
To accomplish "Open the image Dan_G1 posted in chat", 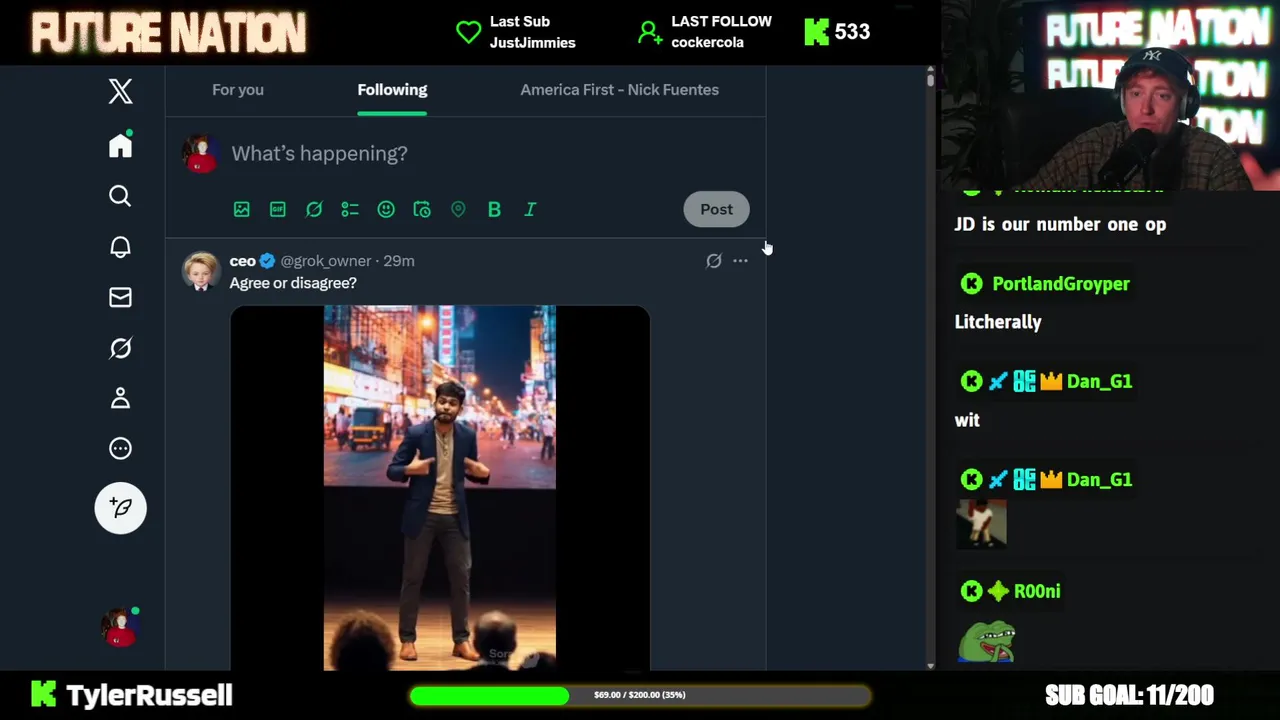I will [981, 524].
